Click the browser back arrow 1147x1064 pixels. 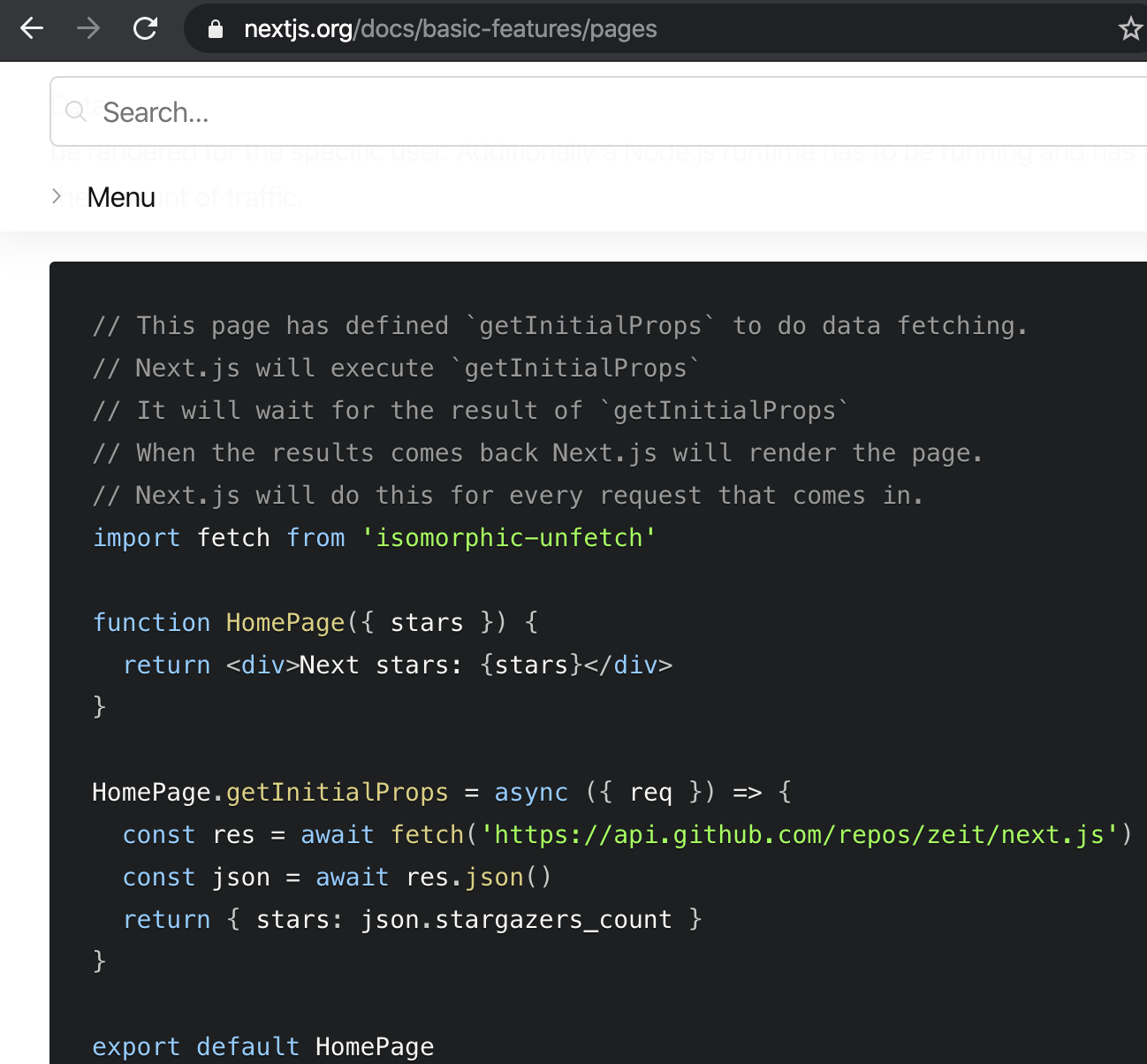(x=32, y=29)
